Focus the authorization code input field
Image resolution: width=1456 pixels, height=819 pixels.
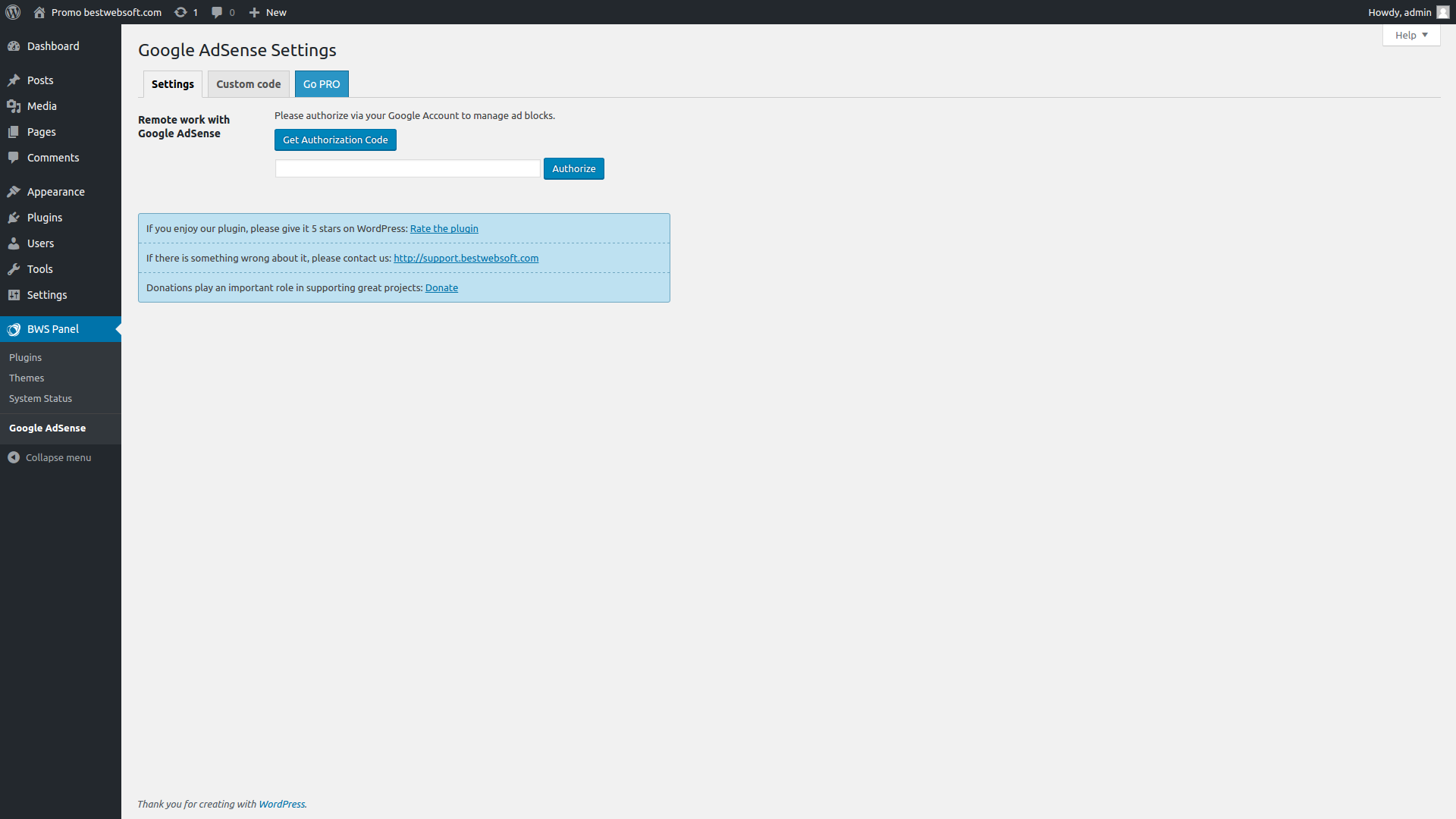[408, 168]
